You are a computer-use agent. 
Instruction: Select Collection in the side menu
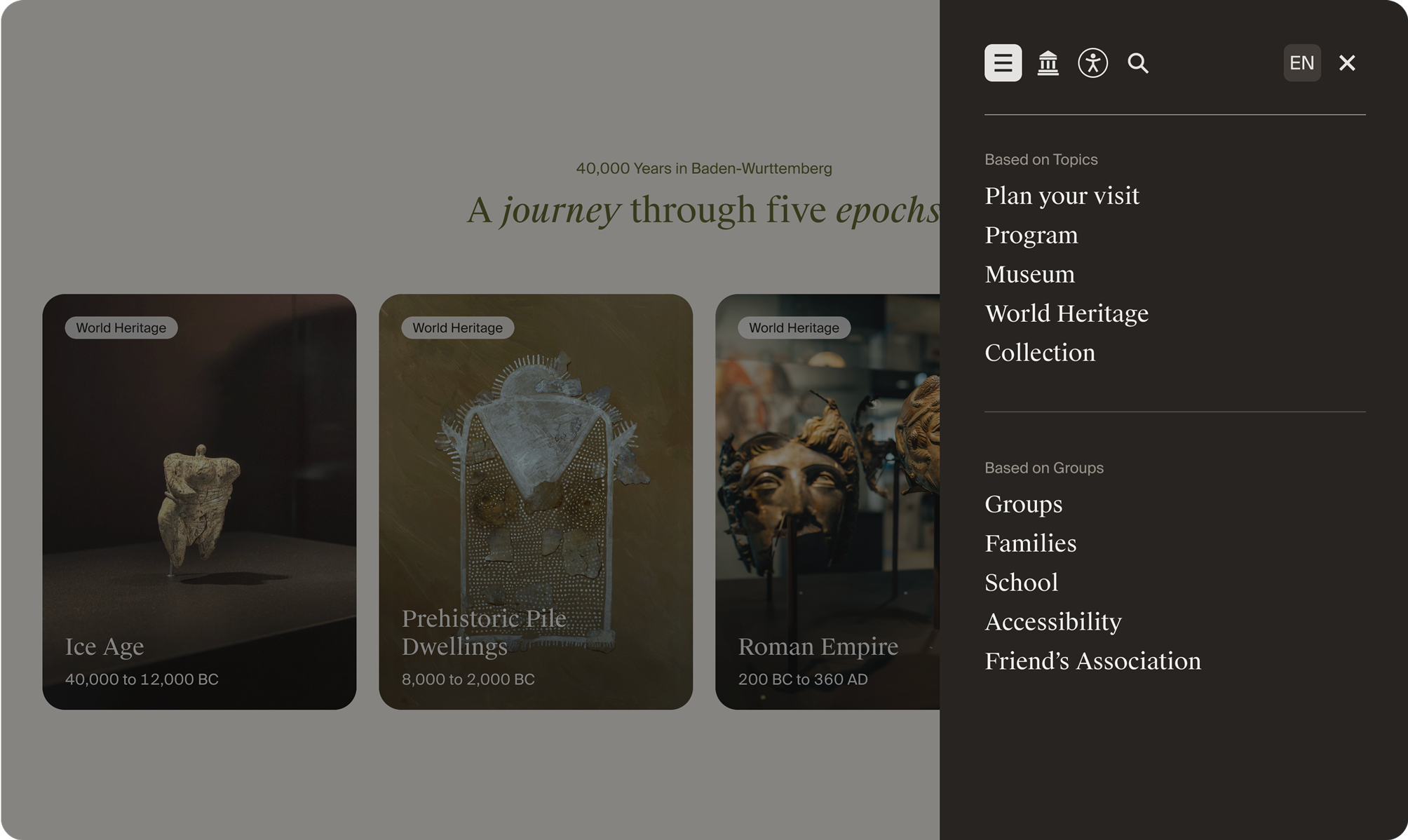point(1040,353)
